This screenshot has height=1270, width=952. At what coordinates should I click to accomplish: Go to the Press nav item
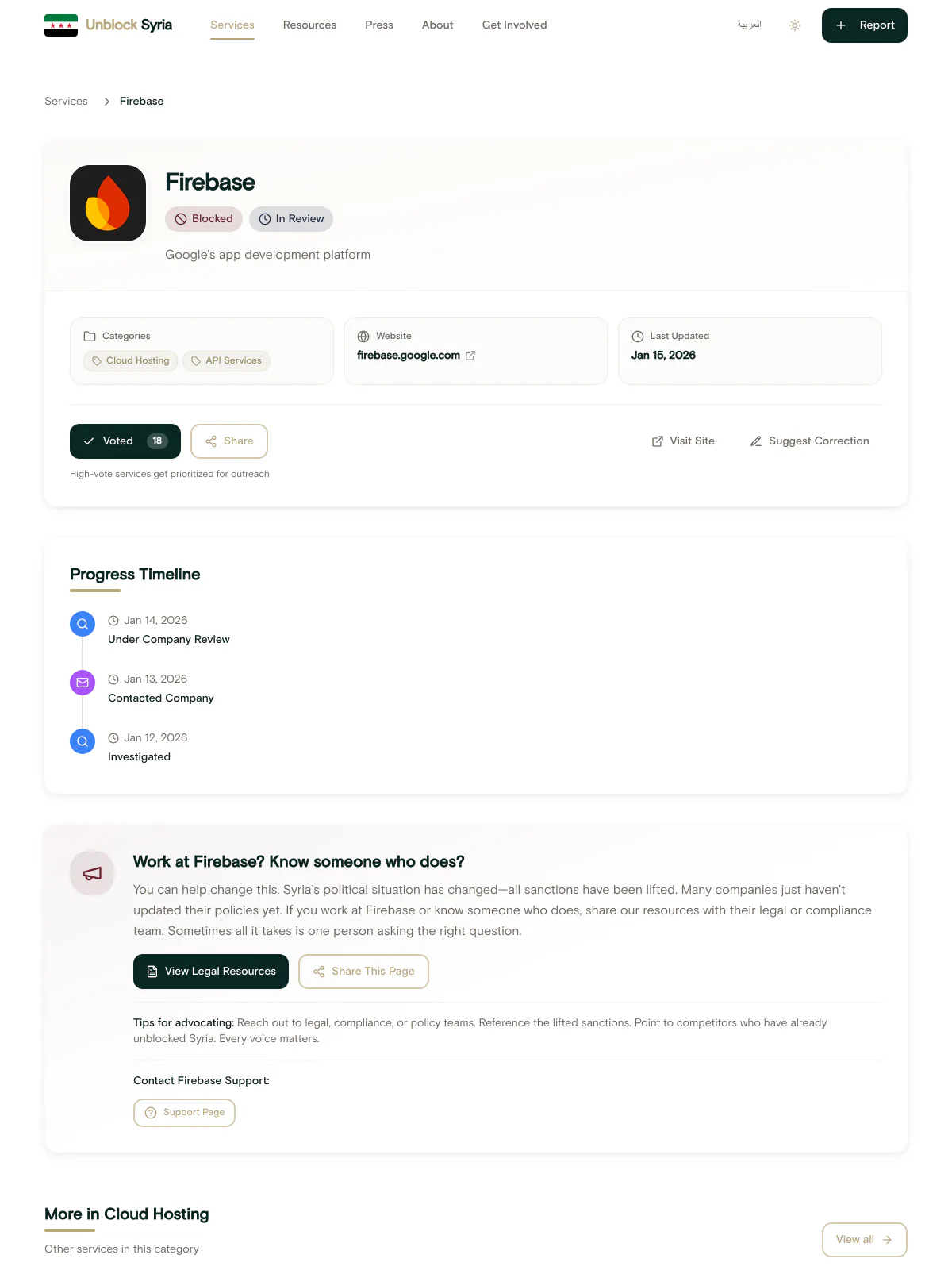(x=379, y=25)
